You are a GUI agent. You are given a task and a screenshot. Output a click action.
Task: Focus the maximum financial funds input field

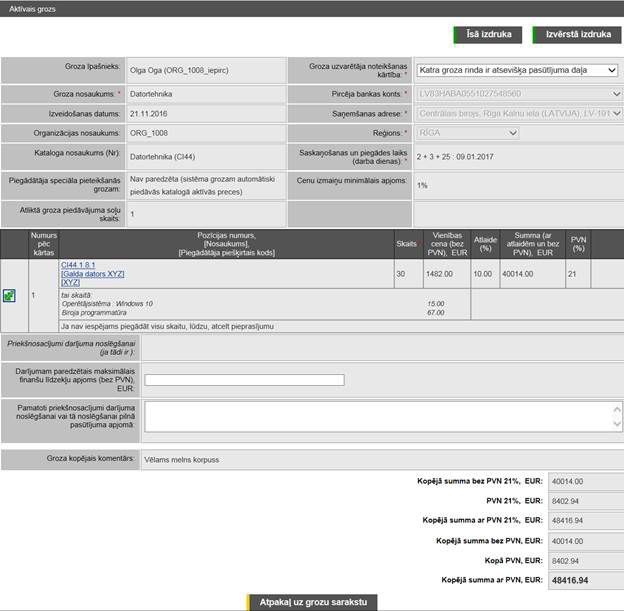(x=244, y=380)
